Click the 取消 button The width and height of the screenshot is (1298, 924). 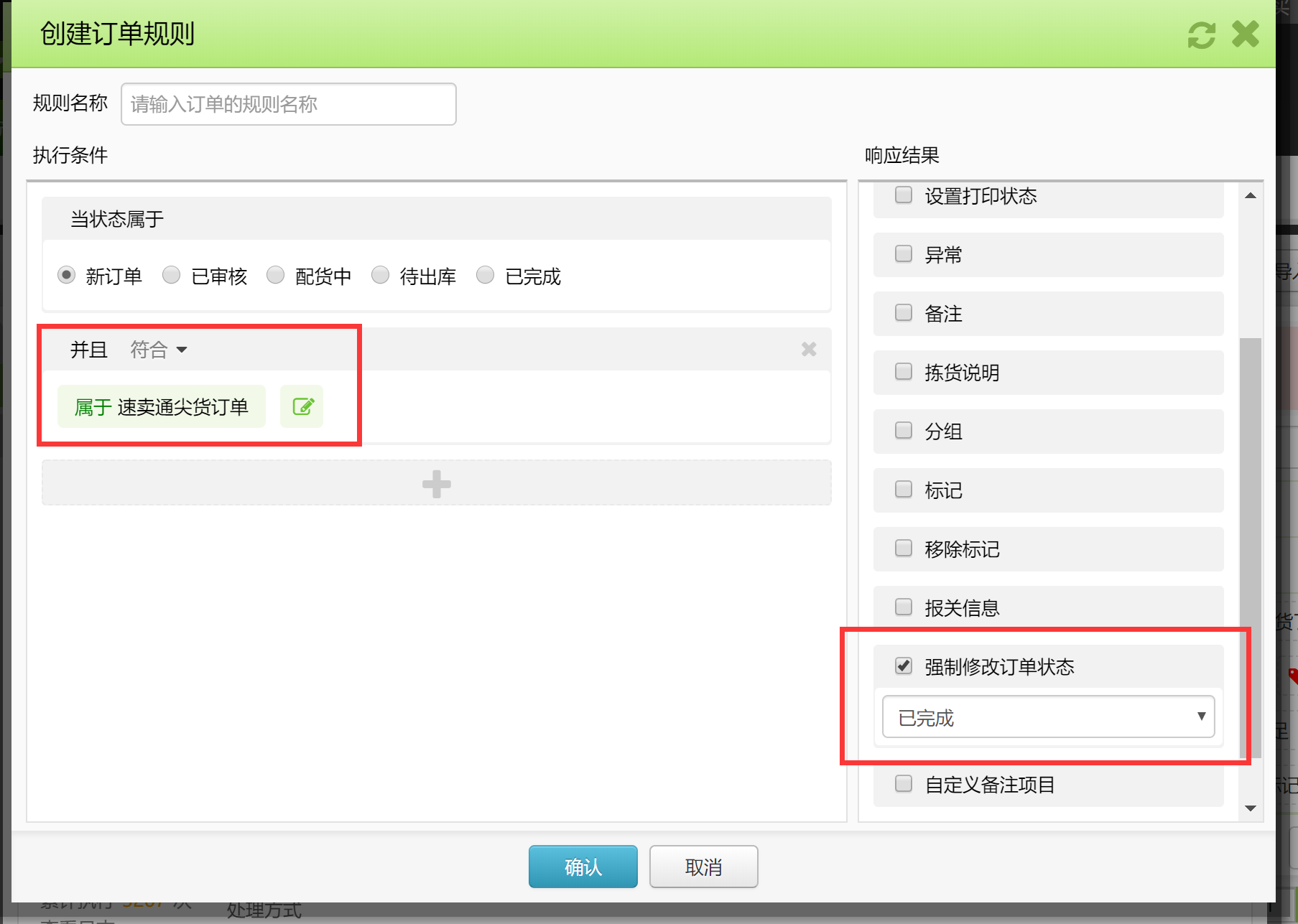[704, 867]
